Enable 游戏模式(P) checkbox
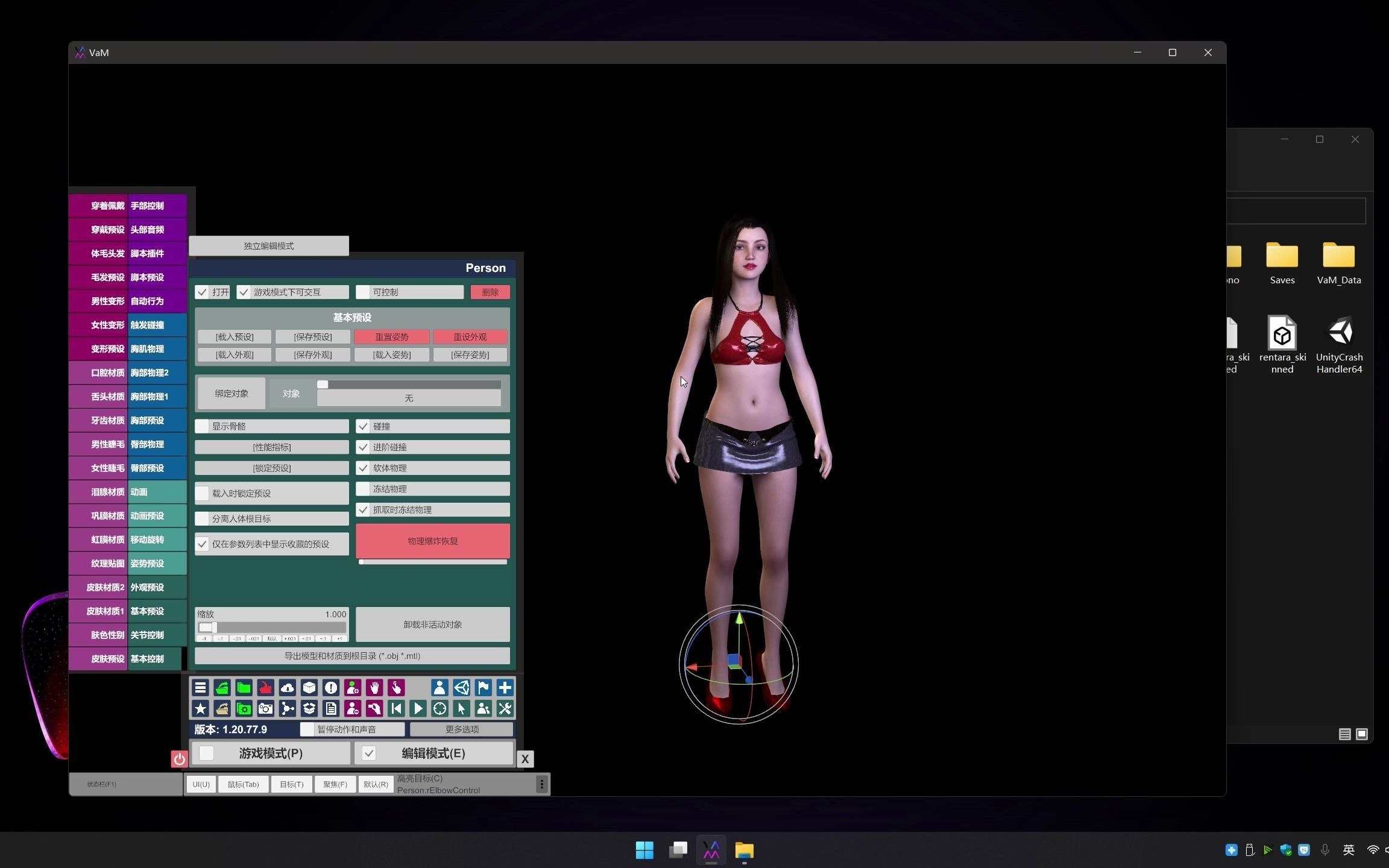1389x868 pixels. (207, 753)
